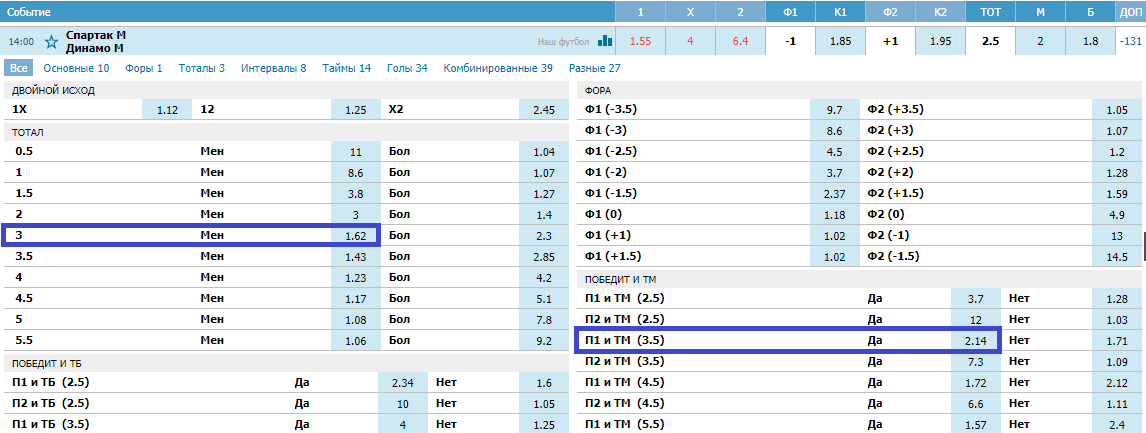Bet total 1.5 under at 3.8
The image size is (1146, 433).
tap(356, 194)
